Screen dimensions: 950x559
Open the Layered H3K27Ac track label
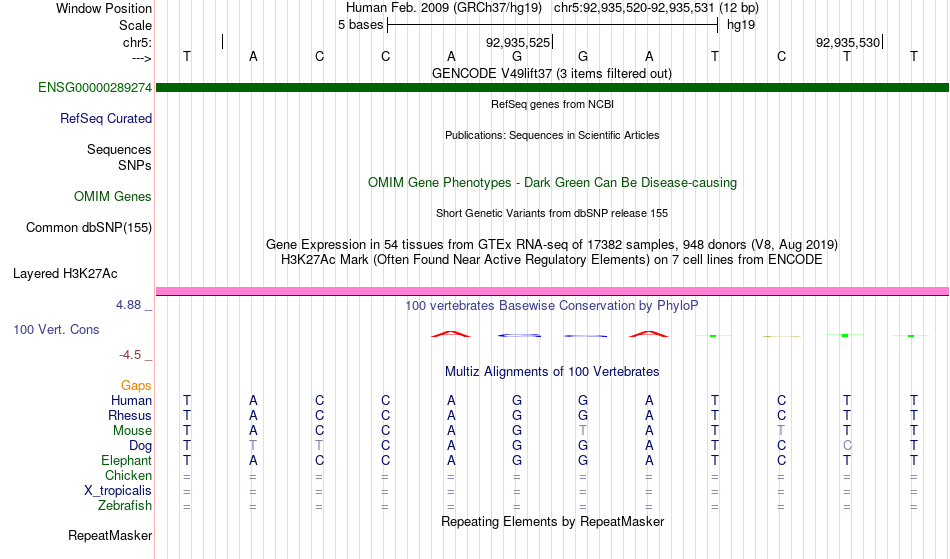tap(65, 273)
